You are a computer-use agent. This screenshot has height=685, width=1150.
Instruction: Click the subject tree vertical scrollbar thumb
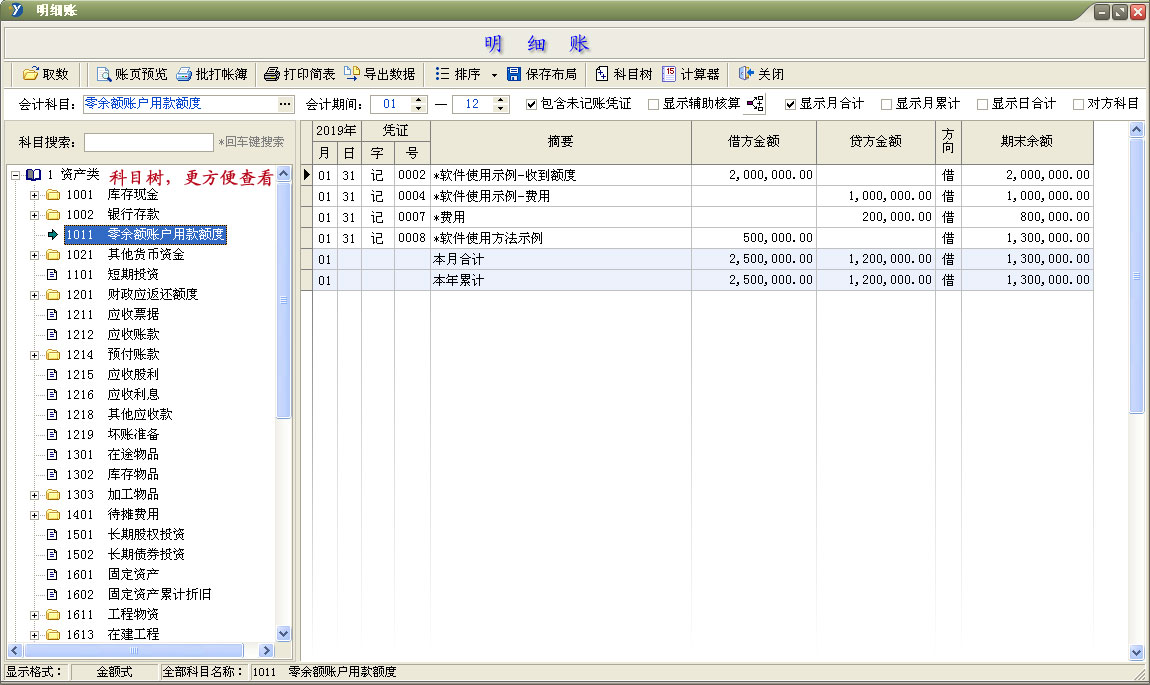tap(284, 301)
